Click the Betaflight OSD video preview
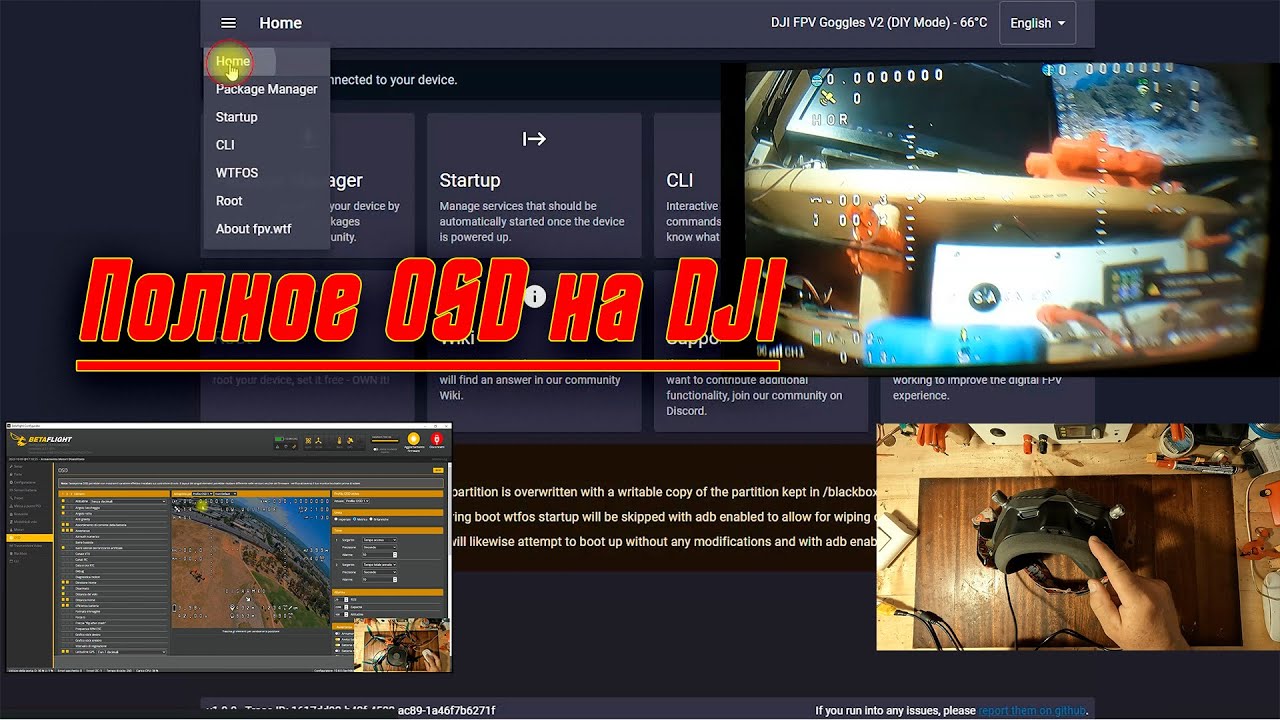The image size is (1280, 720). pyautogui.click(x=251, y=562)
